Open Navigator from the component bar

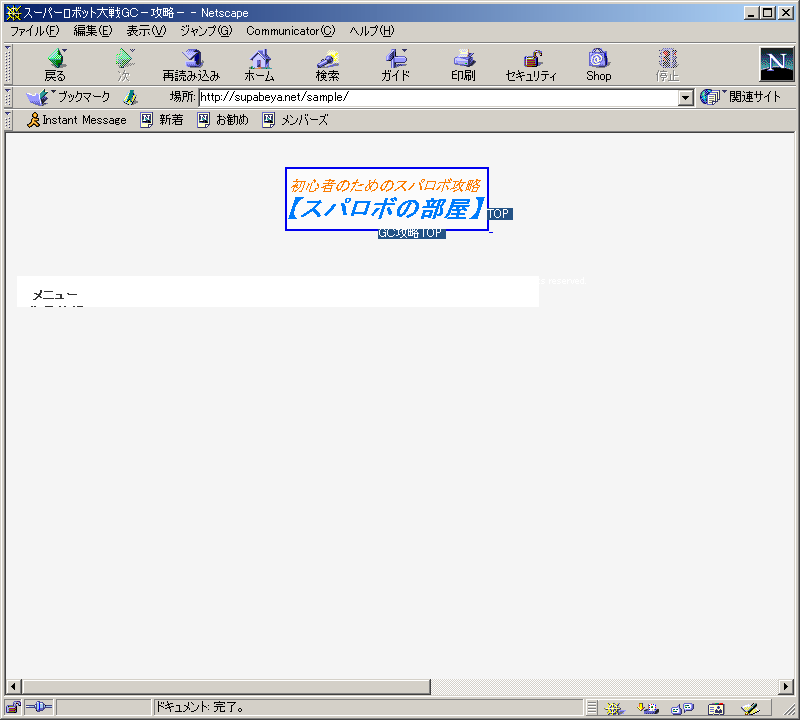614,708
